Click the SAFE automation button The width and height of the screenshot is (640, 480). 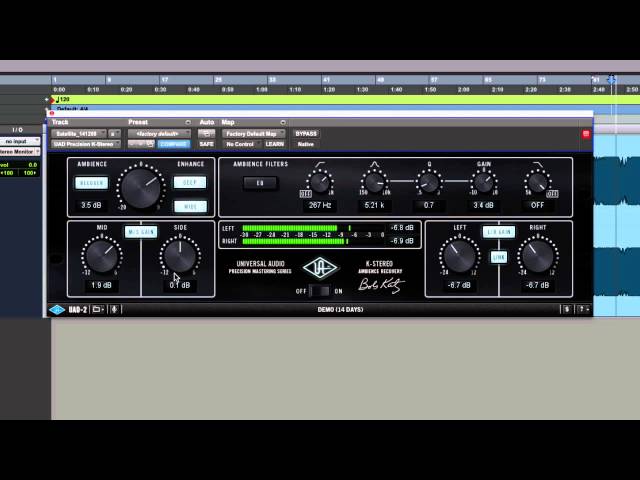click(207, 144)
